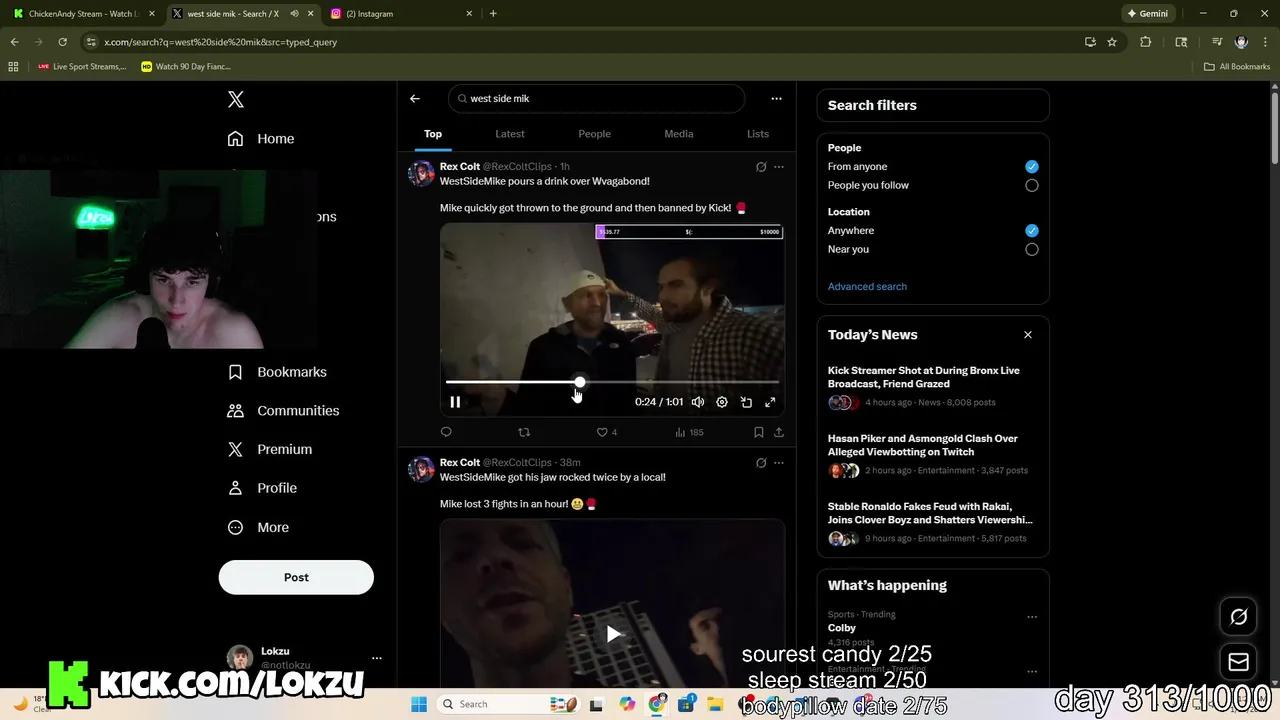Open more options on the 38m post
1280x720 pixels.
(x=779, y=463)
